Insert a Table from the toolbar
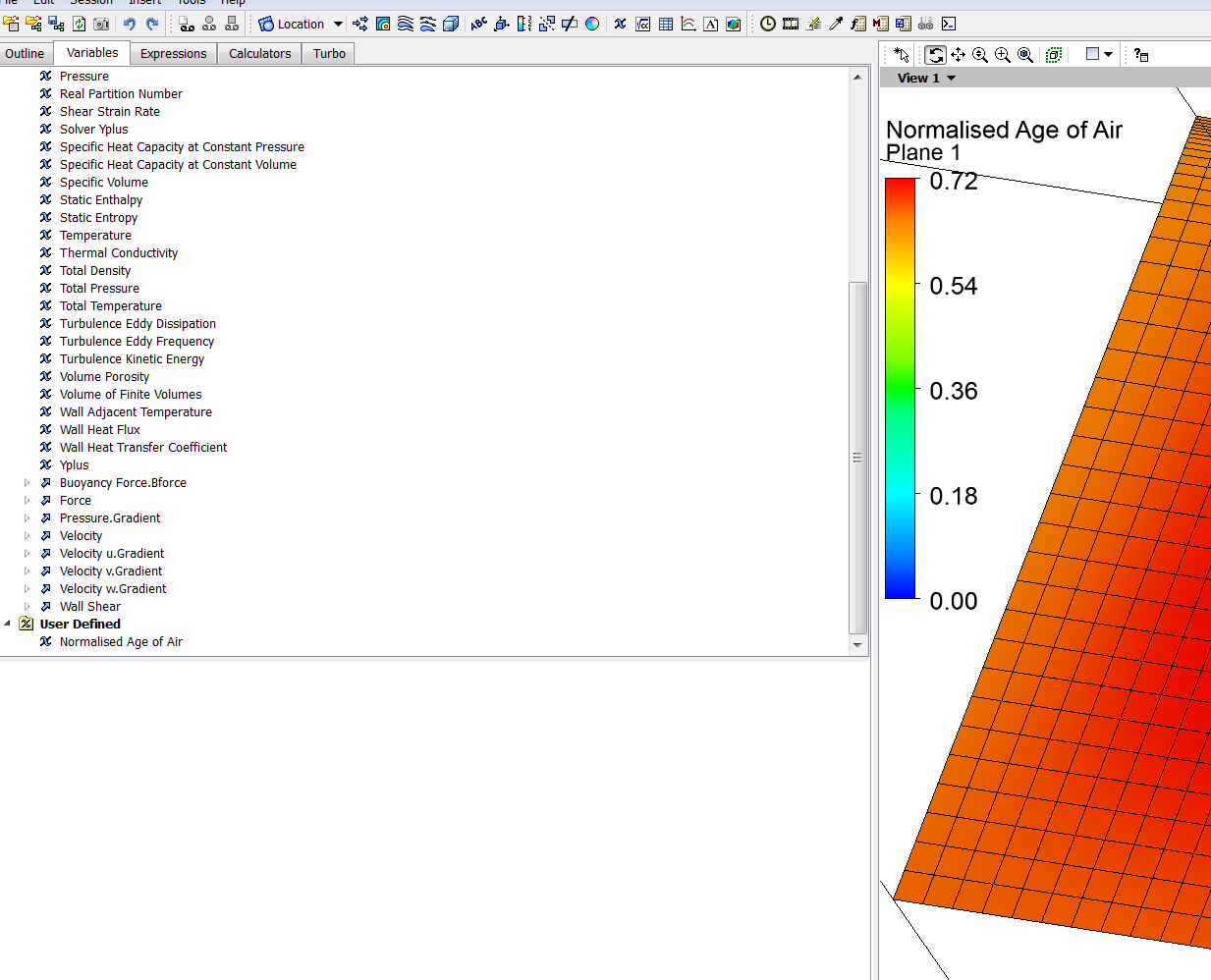 (666, 24)
